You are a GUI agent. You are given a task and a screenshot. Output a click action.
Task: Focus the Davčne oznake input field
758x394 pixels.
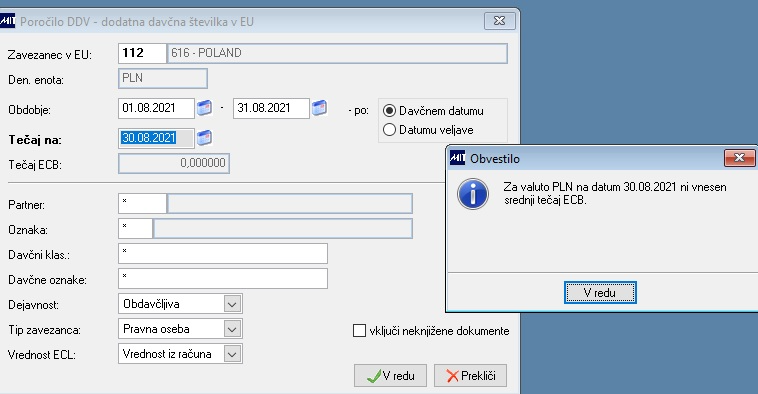tap(223, 279)
